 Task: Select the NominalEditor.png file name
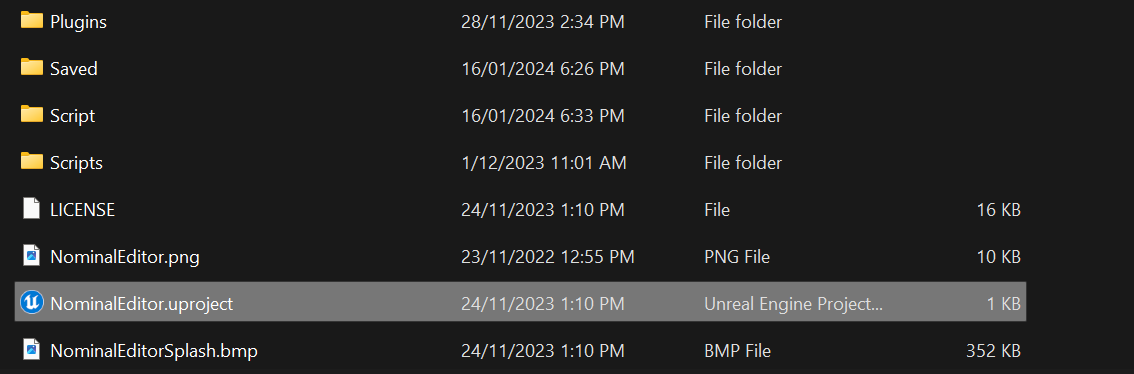click(124, 257)
